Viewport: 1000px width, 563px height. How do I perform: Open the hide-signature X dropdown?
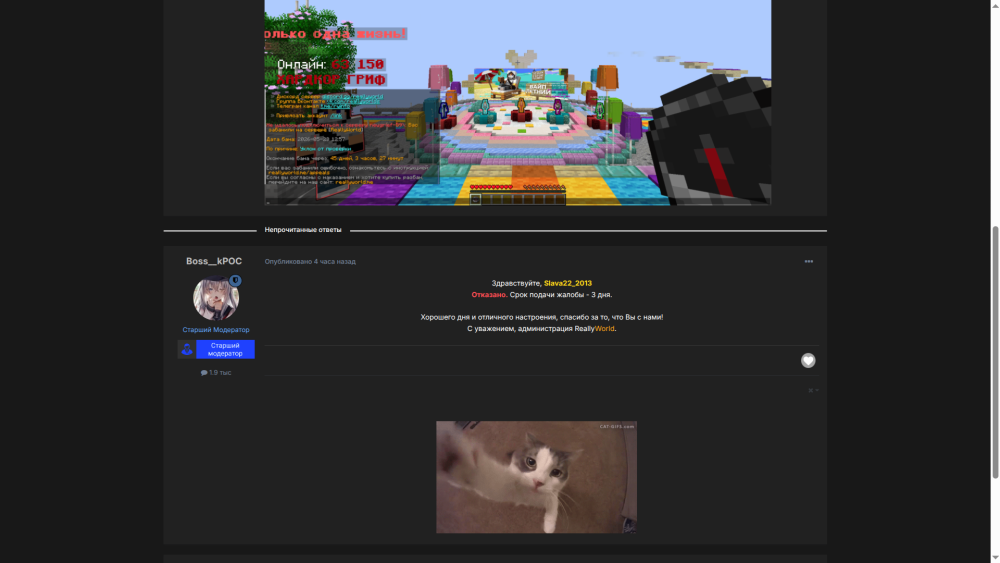[813, 390]
